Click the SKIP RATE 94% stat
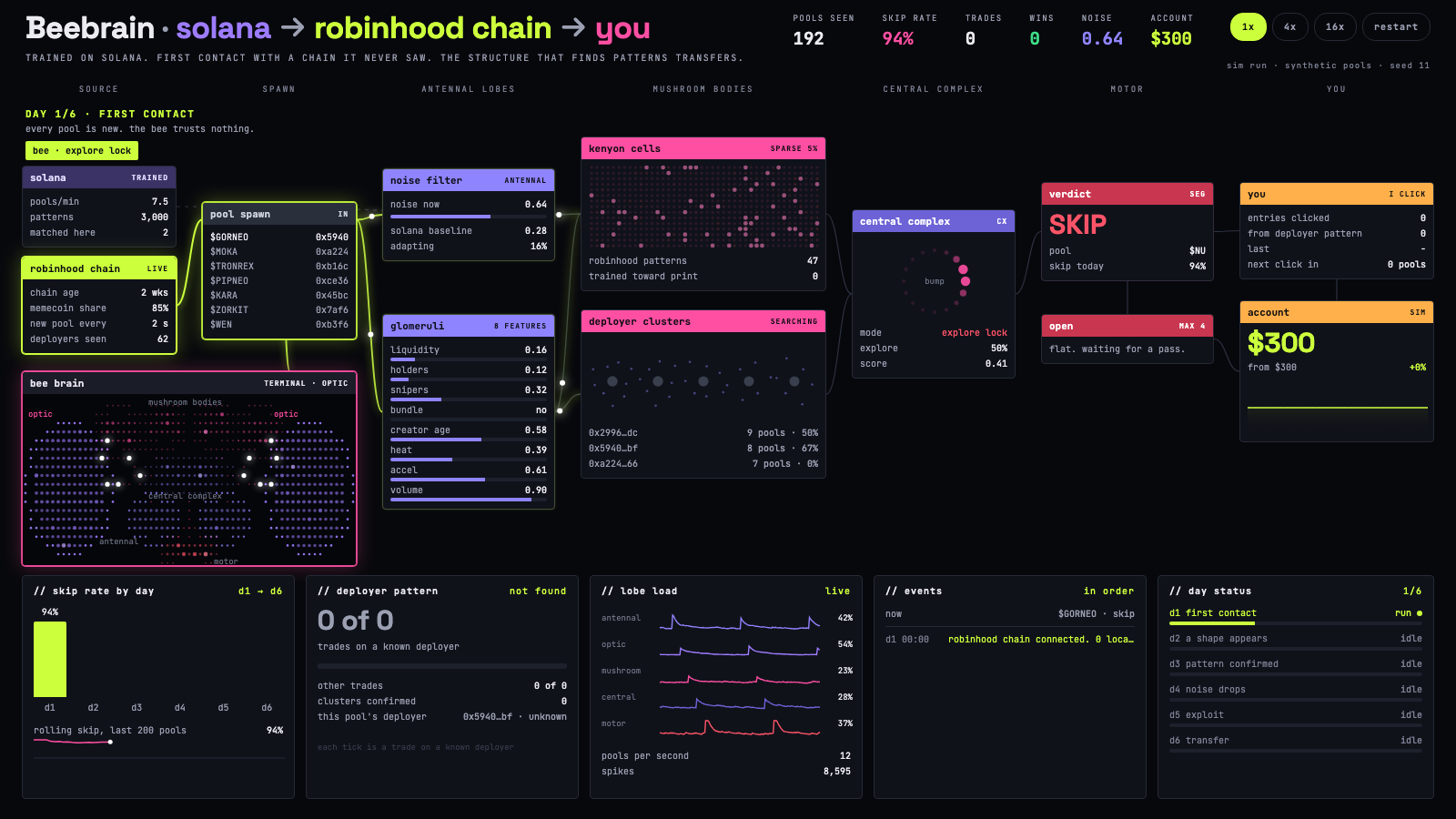This screenshot has width=1456, height=819. pyautogui.click(x=908, y=30)
